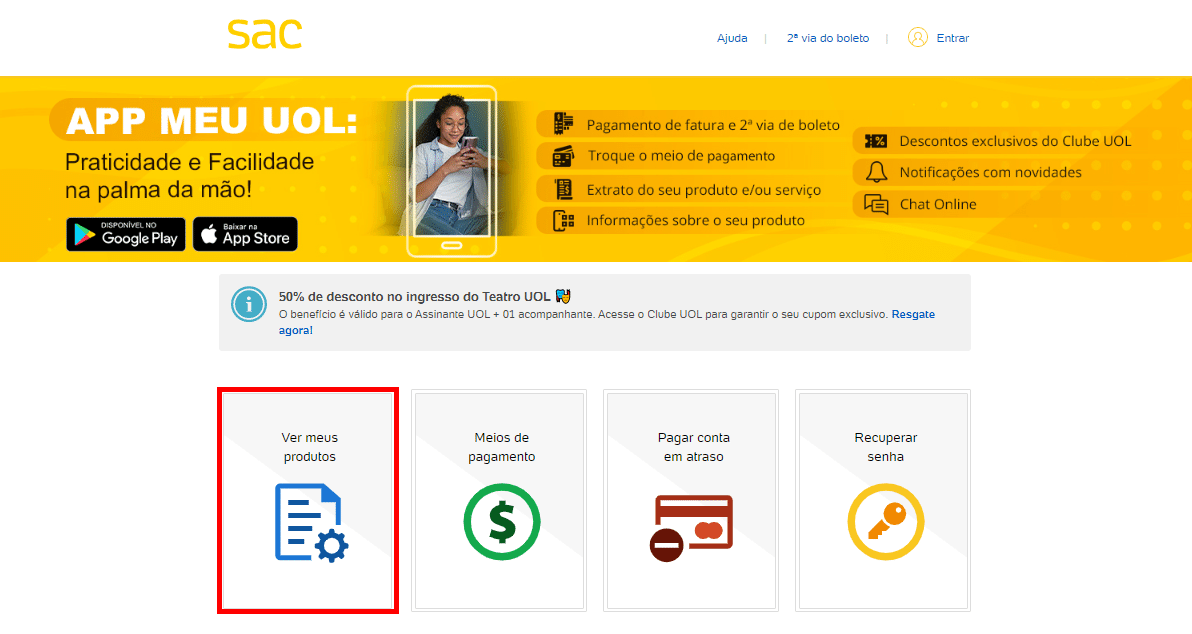The height and width of the screenshot is (634, 1192).
Task: Click the Entrar login link
Action: 953,38
